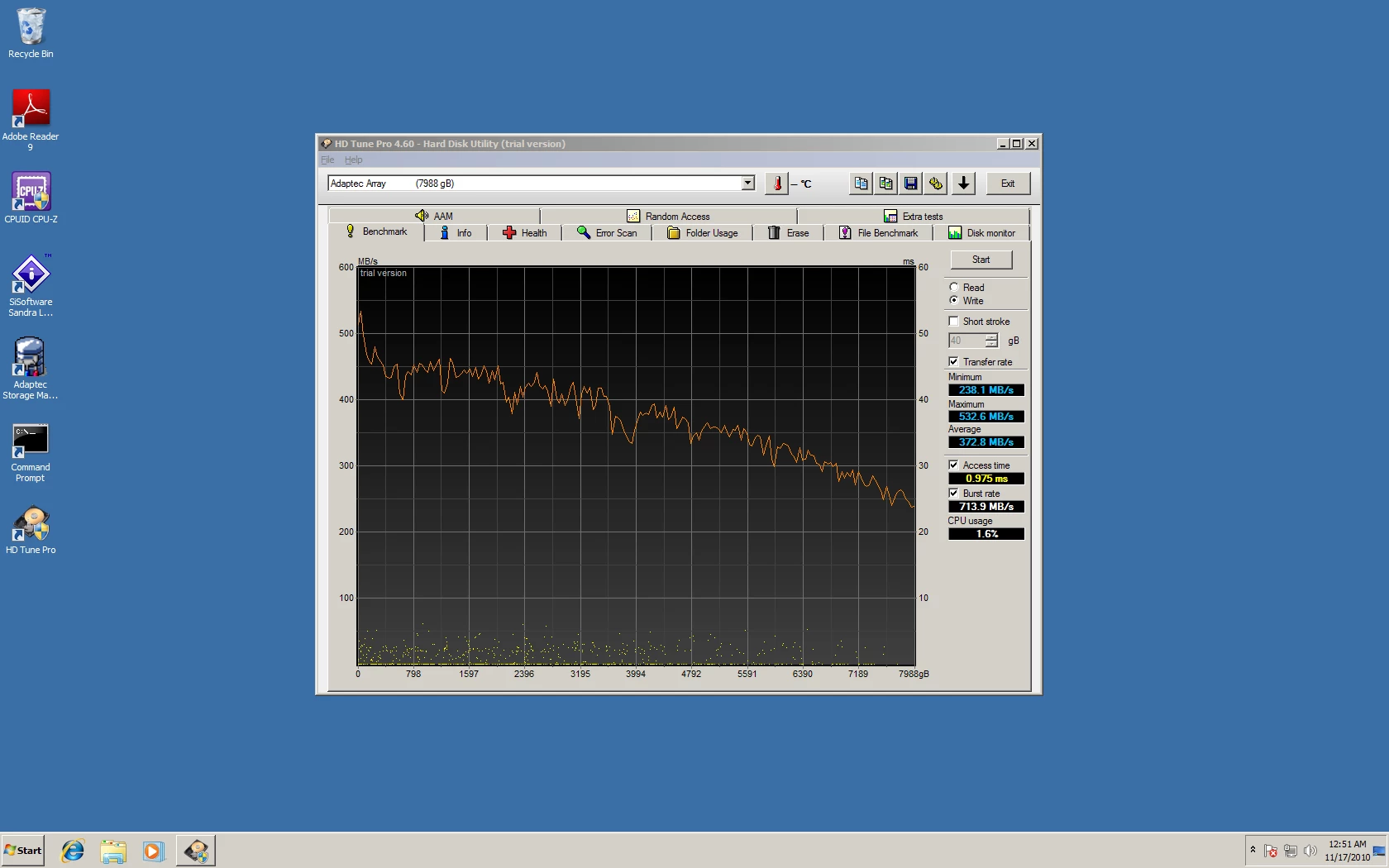Uncheck the Transfer rate checkbox
Image resolution: width=1389 pixels, height=868 pixels.
954,362
